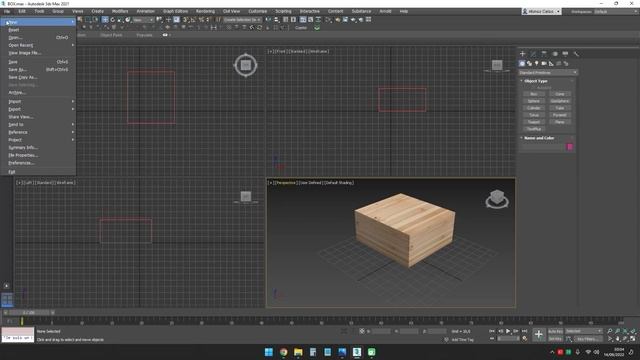Open Chrome from the taskbar
Viewport: 640px width, 360px height.
(283, 352)
